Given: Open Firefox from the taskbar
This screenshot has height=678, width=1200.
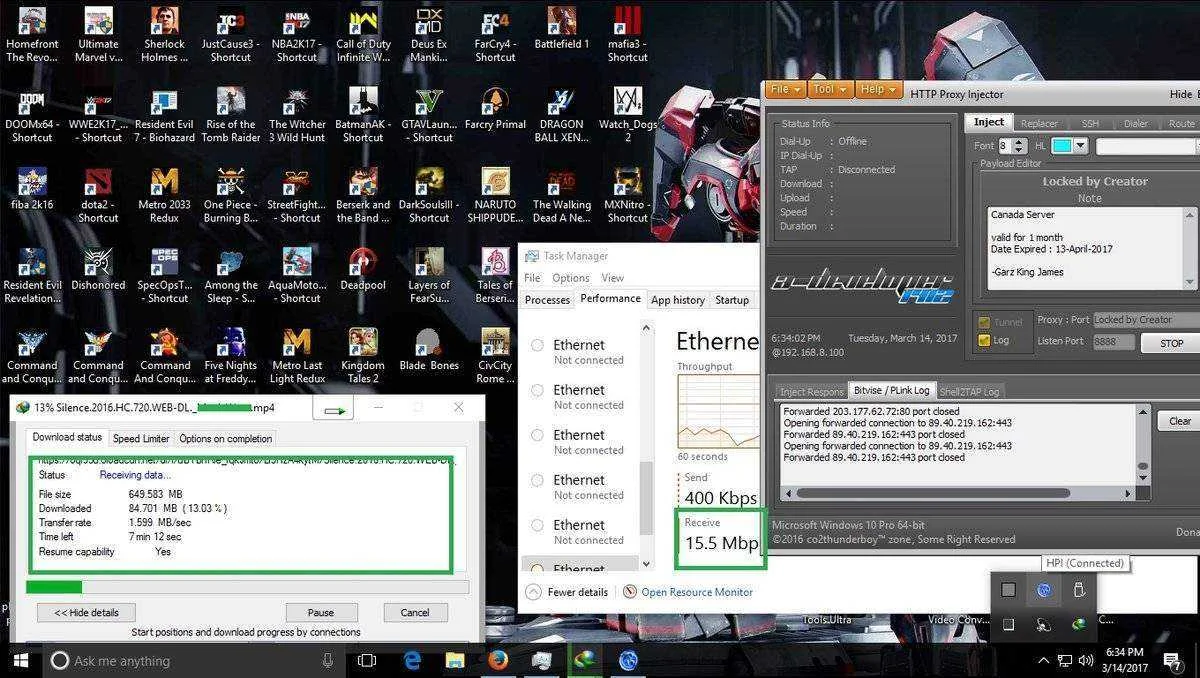Looking at the screenshot, I should pyautogui.click(x=498, y=660).
